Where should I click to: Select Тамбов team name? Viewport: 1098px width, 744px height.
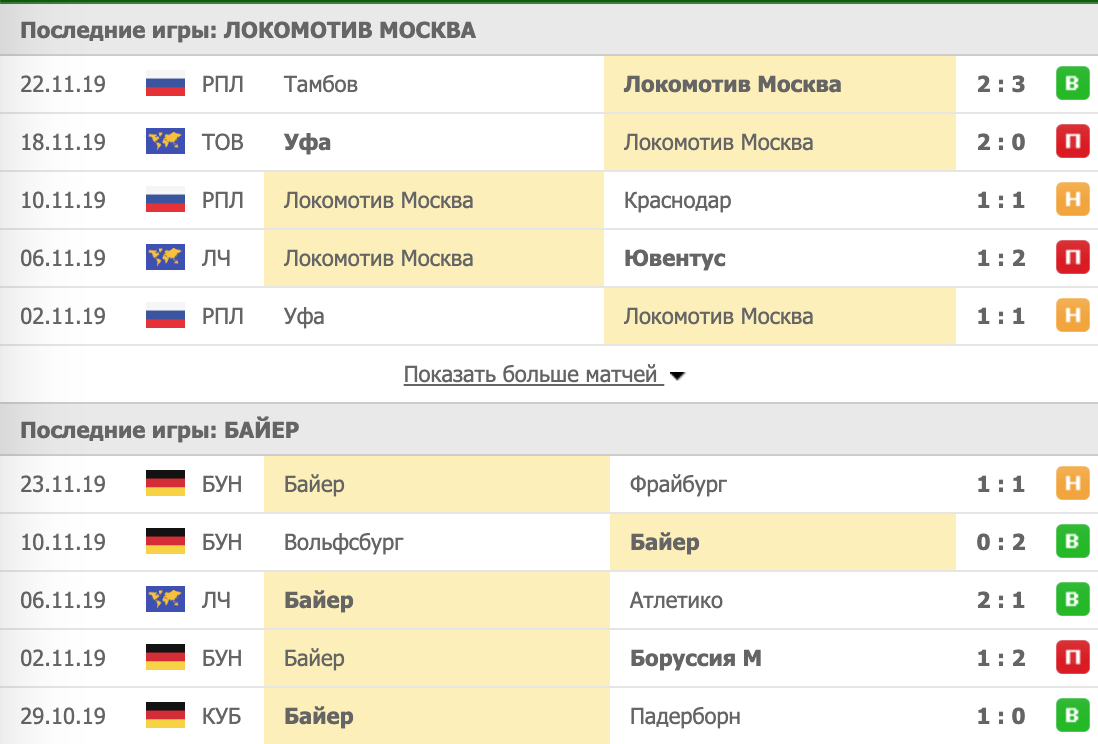(x=321, y=84)
